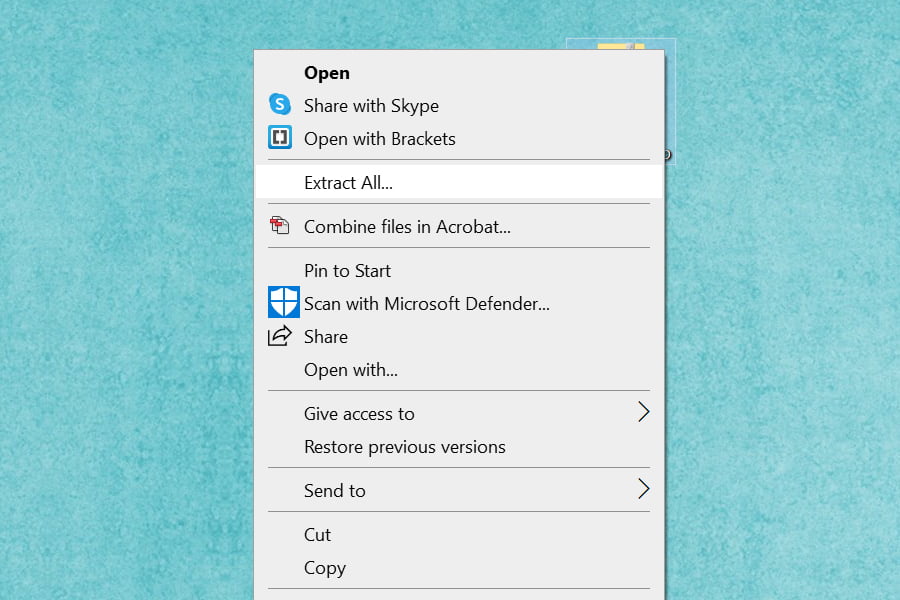
Task: Select Share with Skype entry
Action: point(459,106)
